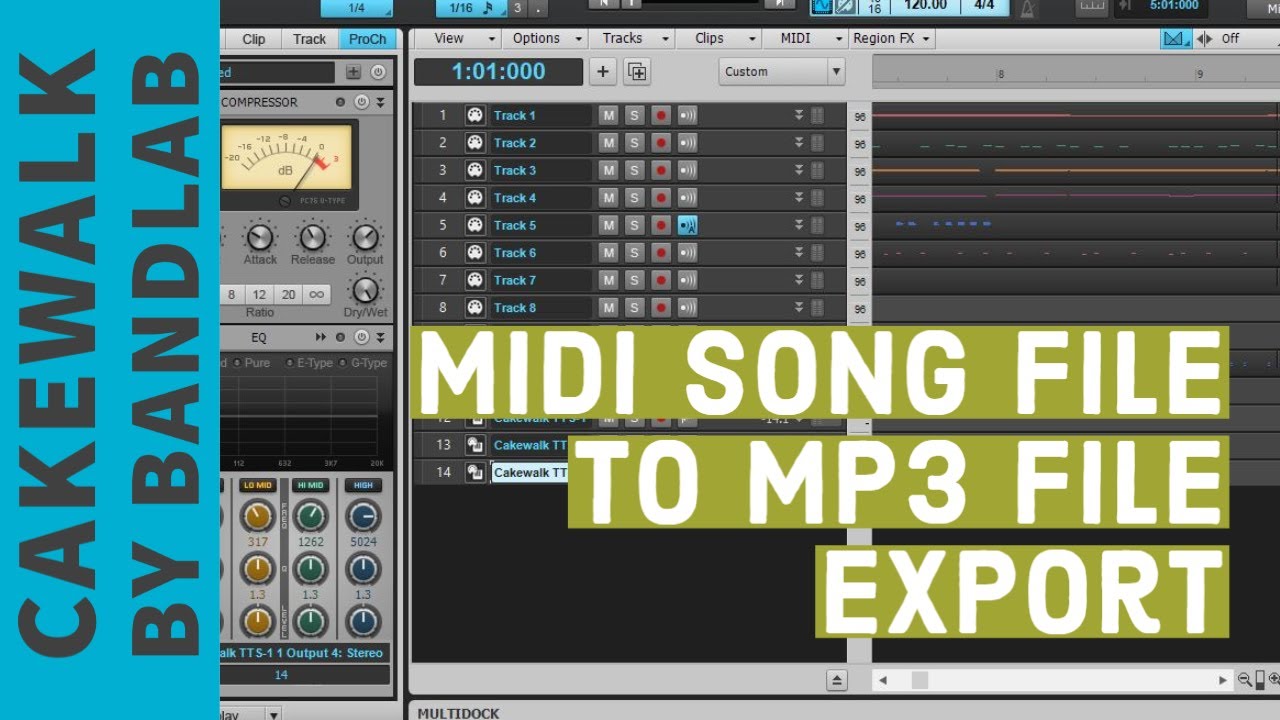Viewport: 1280px width, 720px height.
Task: Click Track 1 input echo icon
Action: [x=687, y=115]
